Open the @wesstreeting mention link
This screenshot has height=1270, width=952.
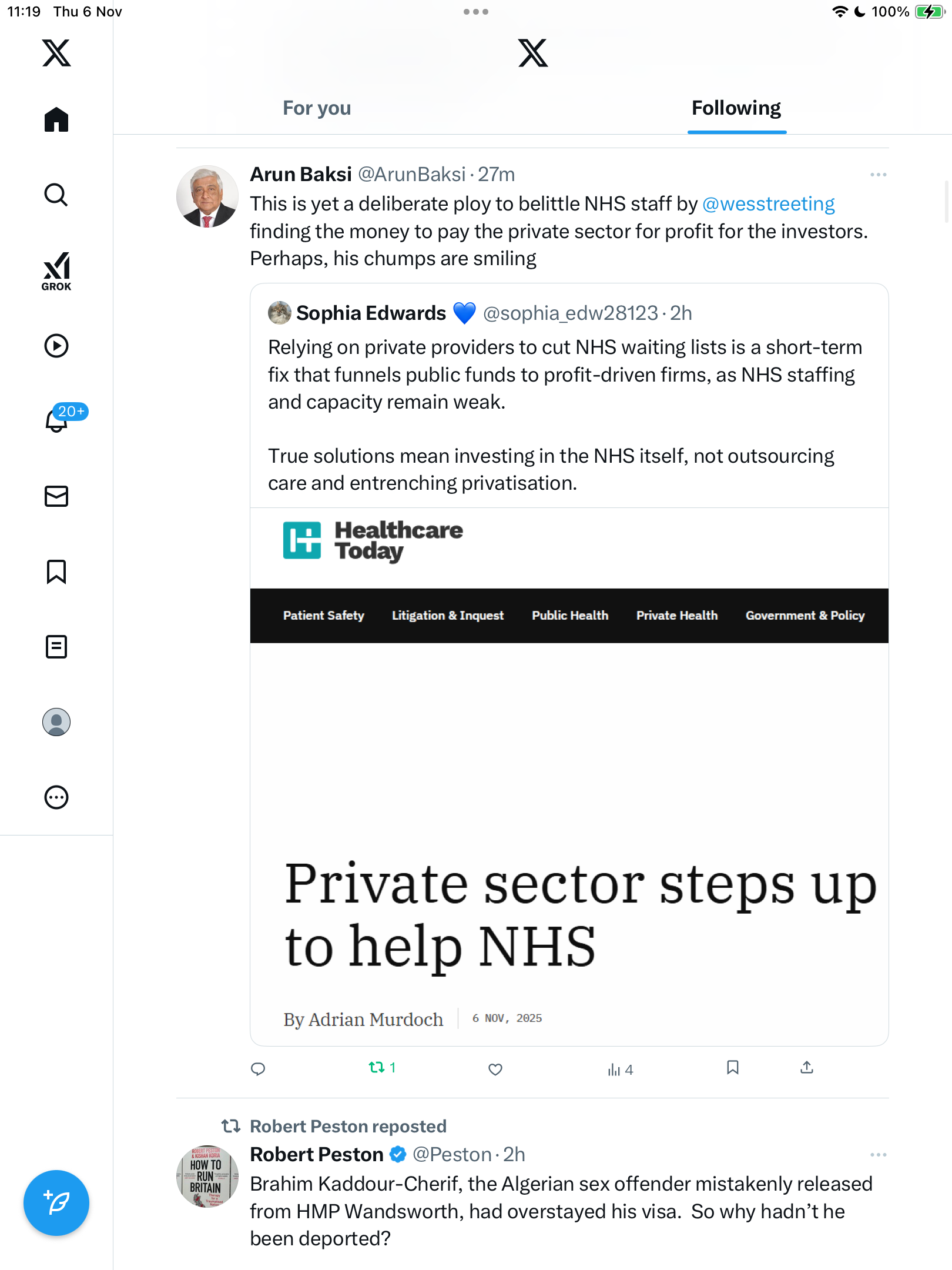(x=769, y=204)
